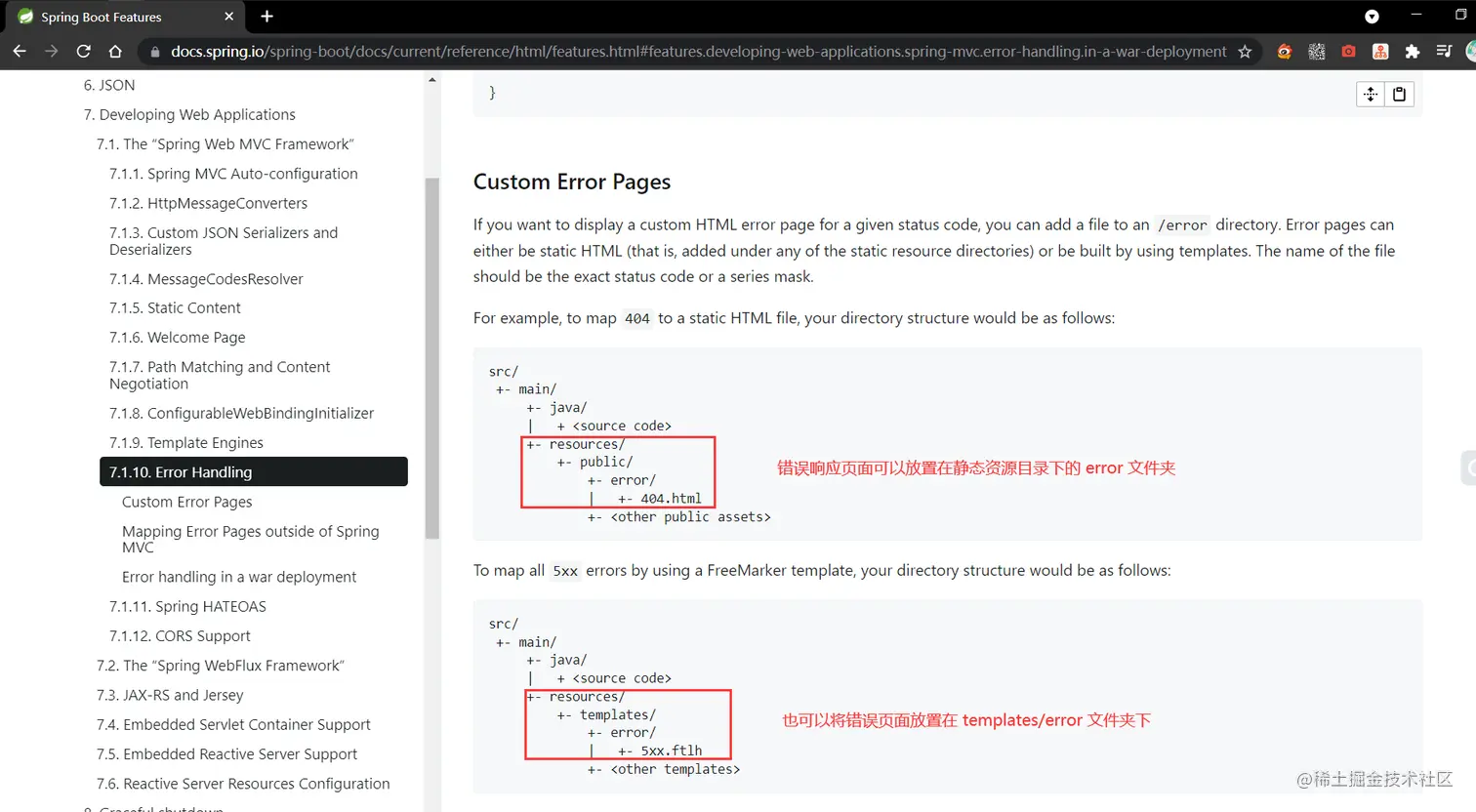Image resolution: width=1476 pixels, height=812 pixels.
Task: View site information next to the URL
Action: pyautogui.click(x=154, y=52)
